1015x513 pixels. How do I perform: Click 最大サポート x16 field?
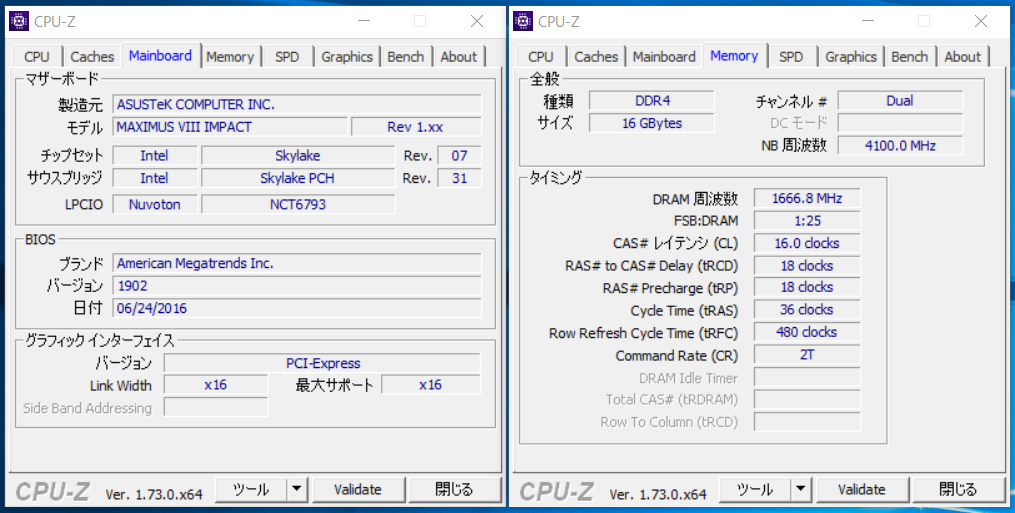tap(430, 385)
